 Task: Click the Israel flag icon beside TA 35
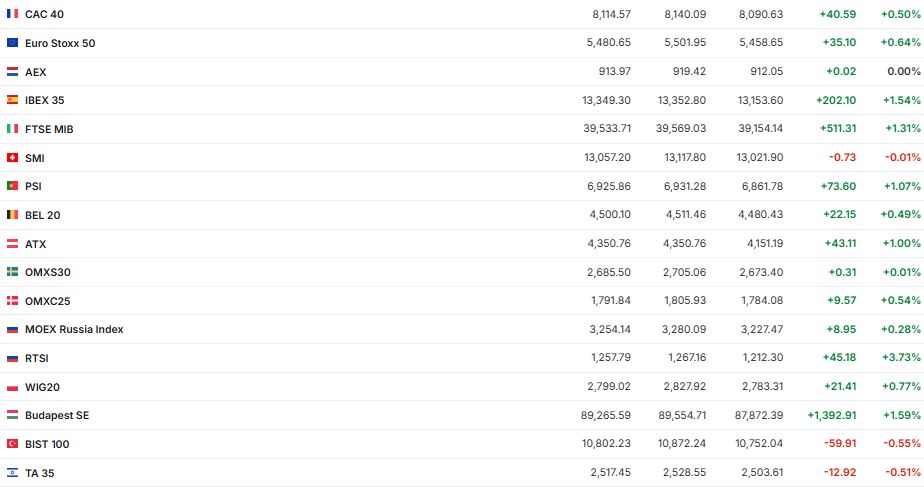point(12,473)
